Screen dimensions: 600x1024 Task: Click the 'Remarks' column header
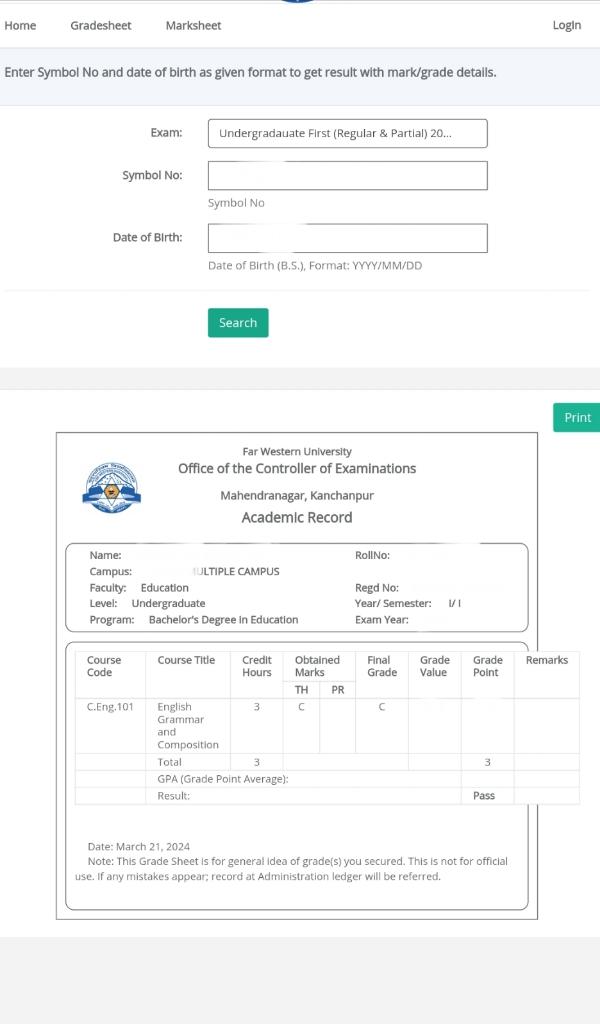tap(546, 660)
